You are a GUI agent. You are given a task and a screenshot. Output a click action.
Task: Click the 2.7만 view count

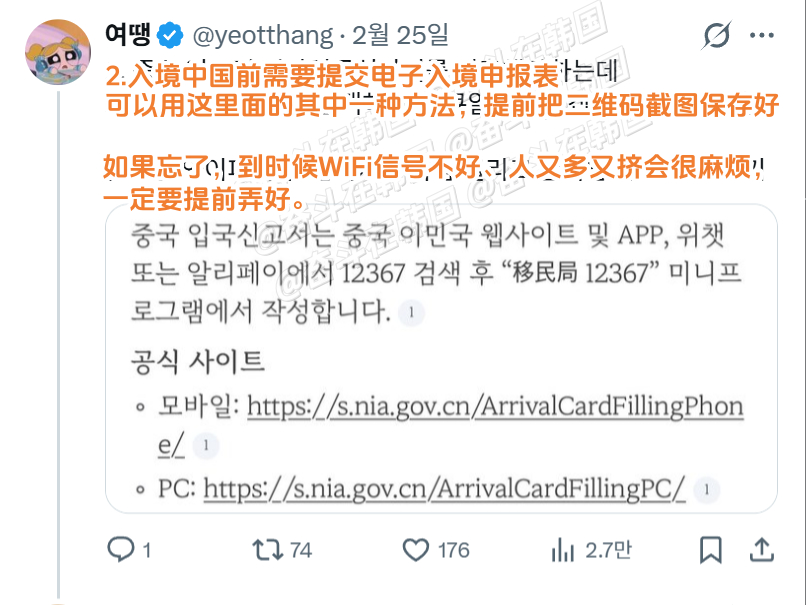click(x=609, y=550)
